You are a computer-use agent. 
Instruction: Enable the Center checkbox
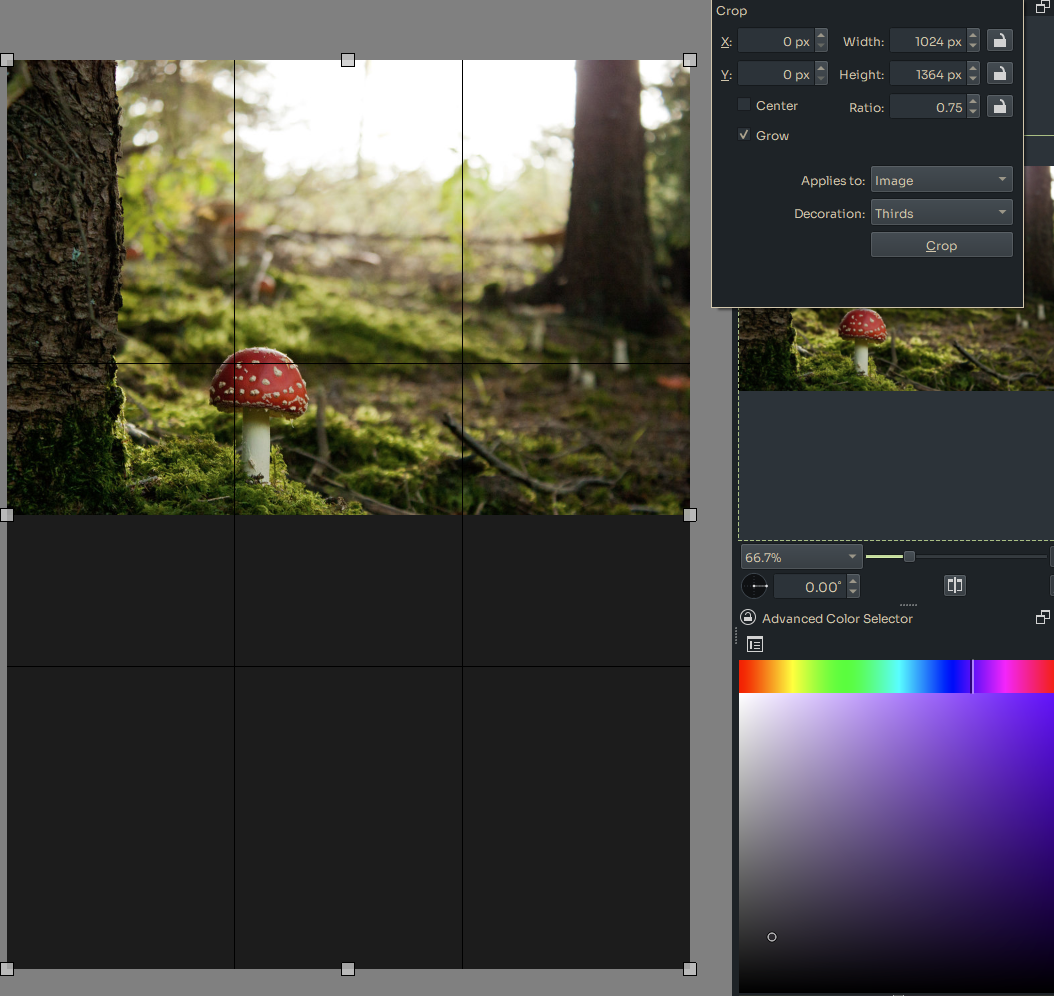coord(743,105)
